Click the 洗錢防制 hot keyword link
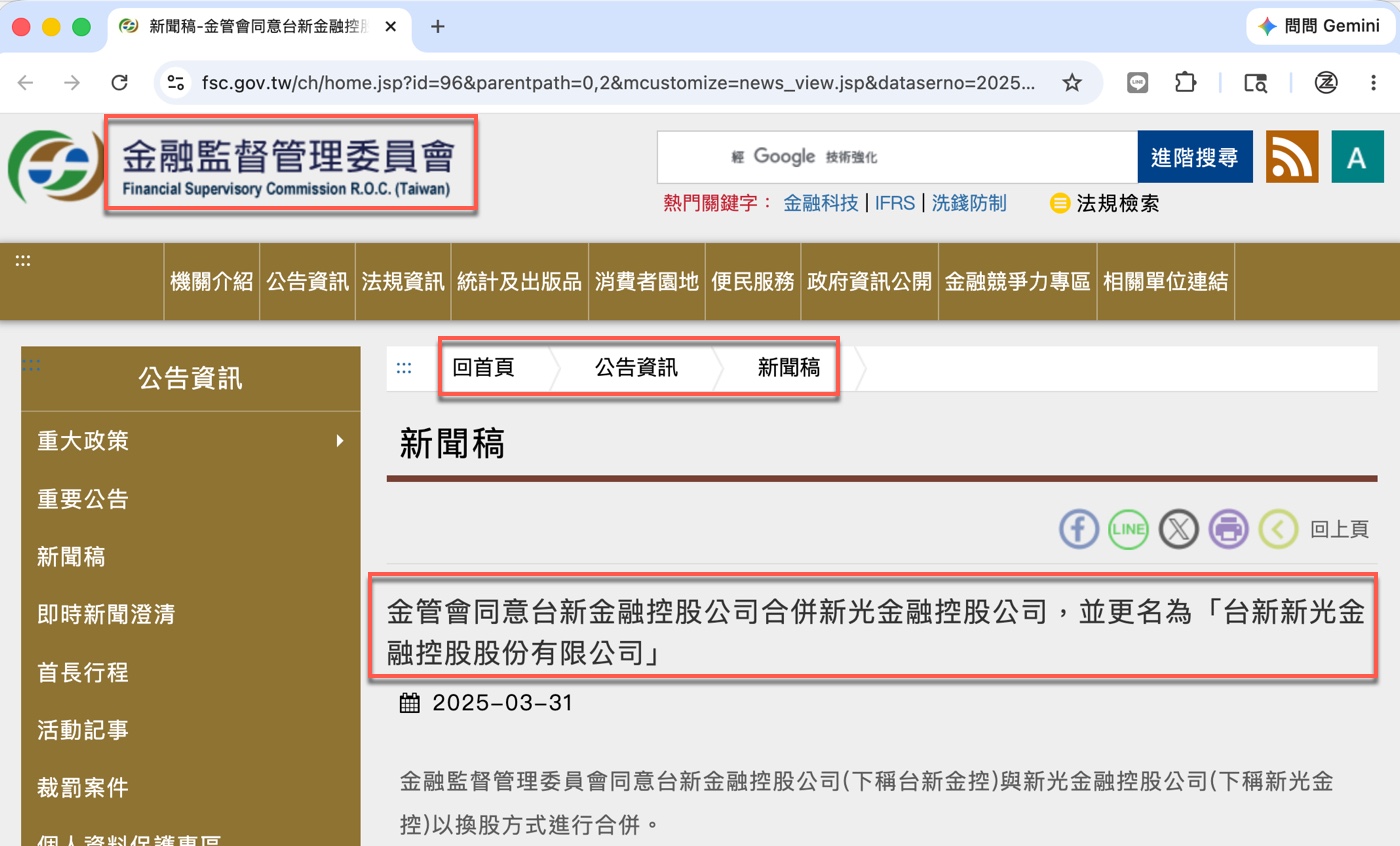 [969, 204]
